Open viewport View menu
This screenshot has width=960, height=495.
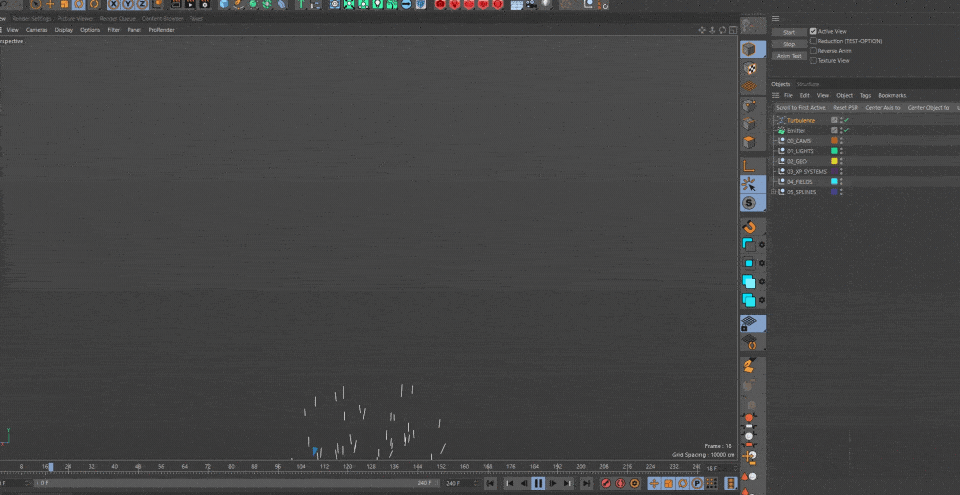tap(12, 29)
